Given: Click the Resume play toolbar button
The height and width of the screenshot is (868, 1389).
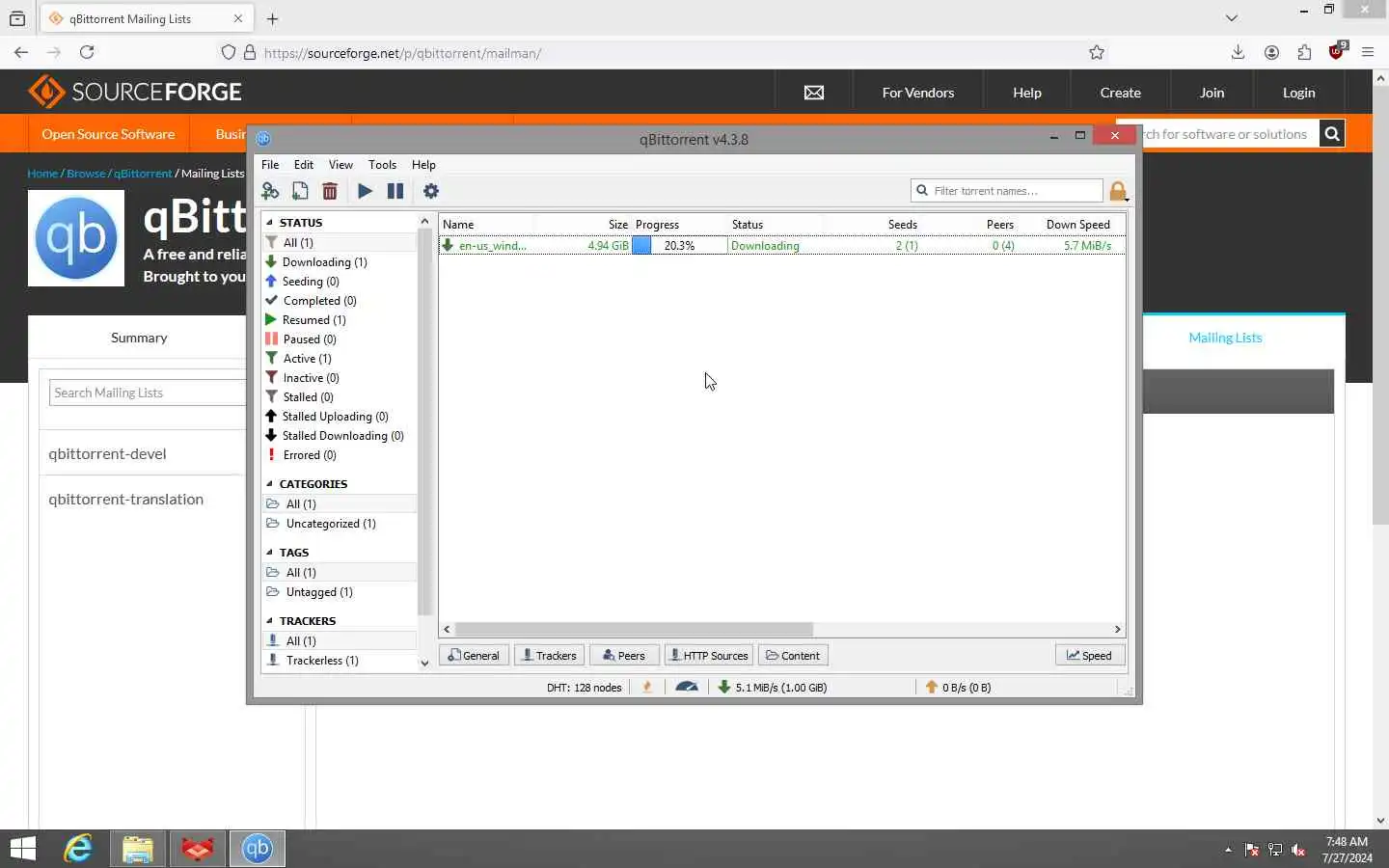Looking at the screenshot, I should [365, 191].
